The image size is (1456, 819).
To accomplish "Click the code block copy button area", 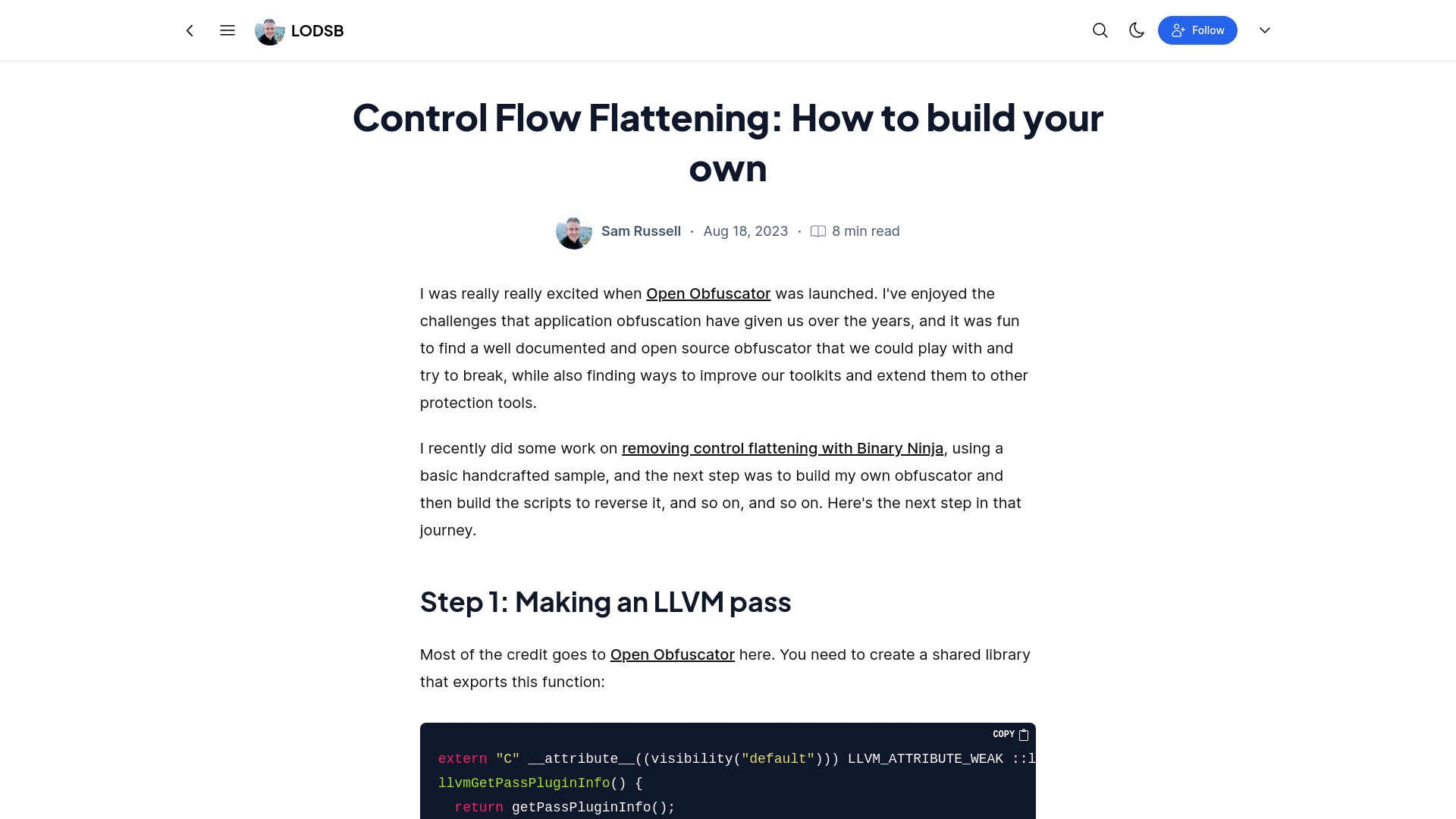I will [x=1011, y=734].
